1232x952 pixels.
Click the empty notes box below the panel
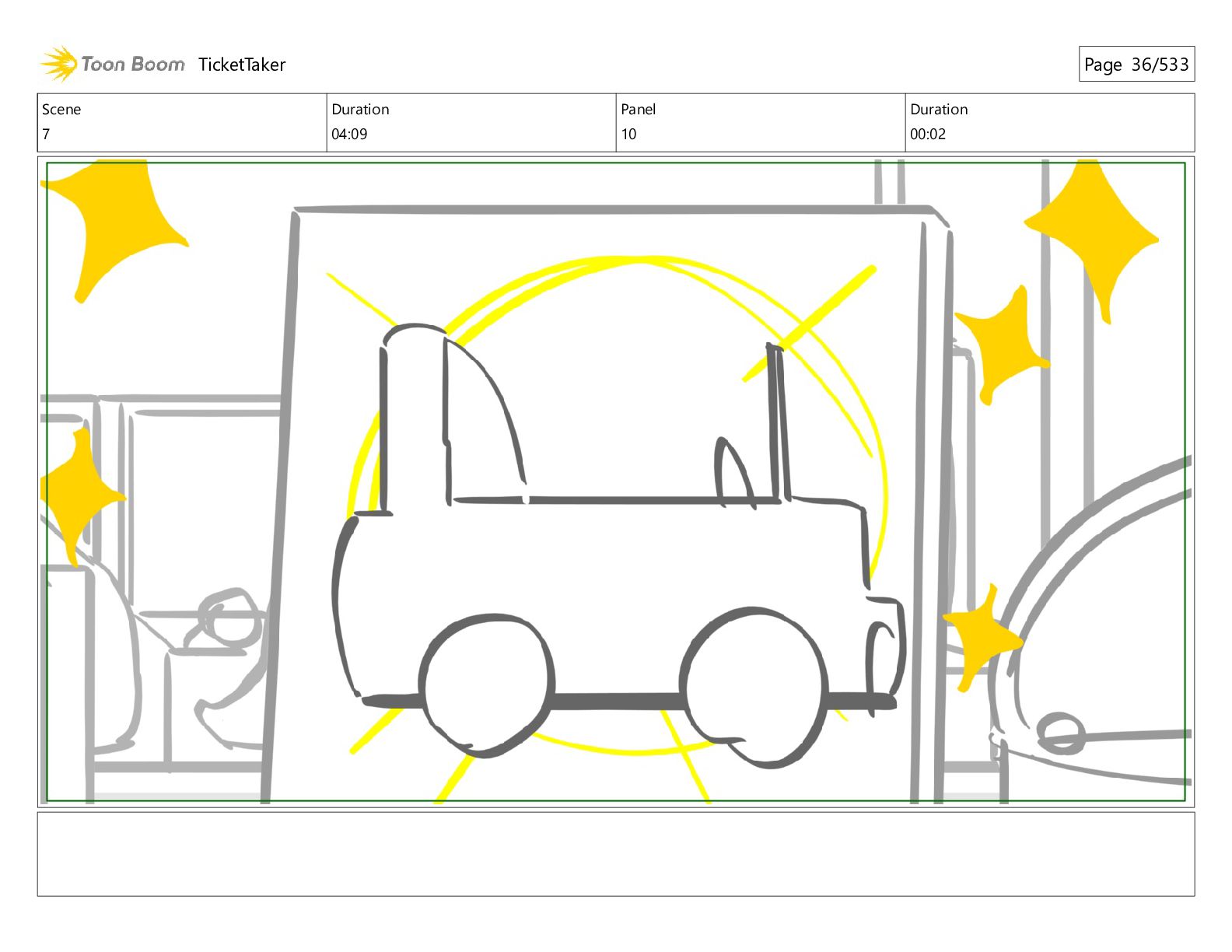616,854
